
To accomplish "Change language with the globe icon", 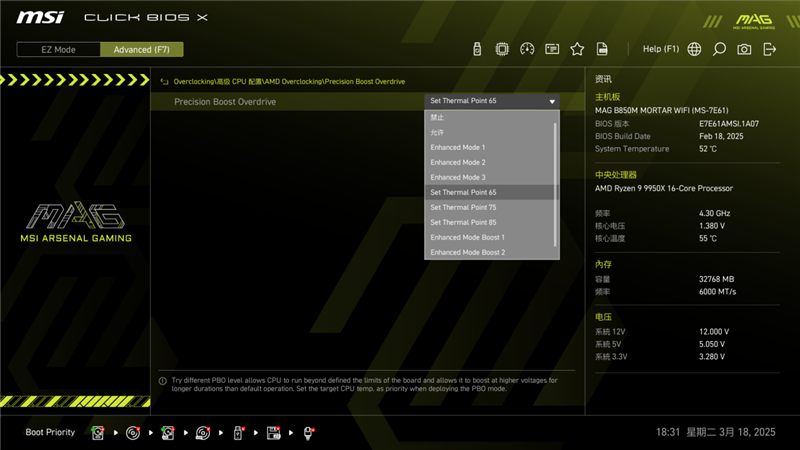I will [x=694, y=49].
